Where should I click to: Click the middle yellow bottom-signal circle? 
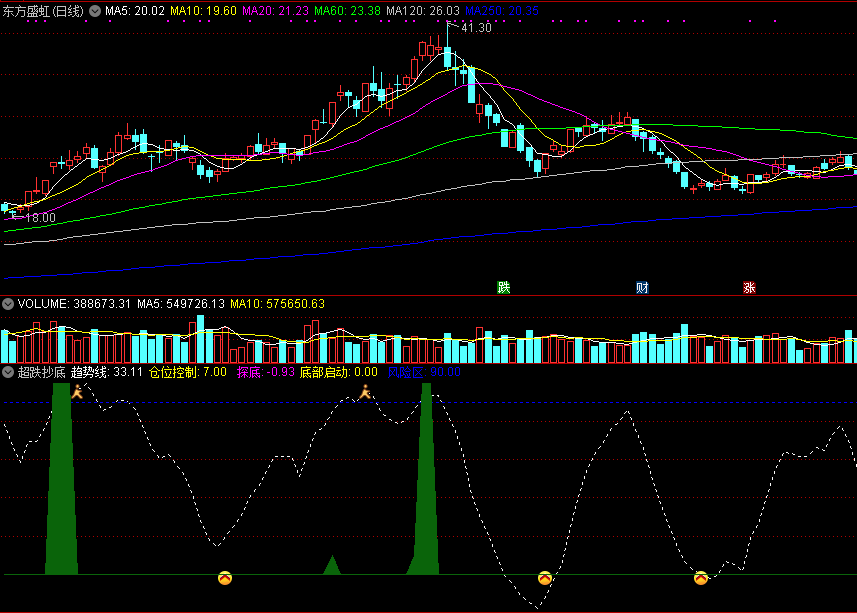544,578
